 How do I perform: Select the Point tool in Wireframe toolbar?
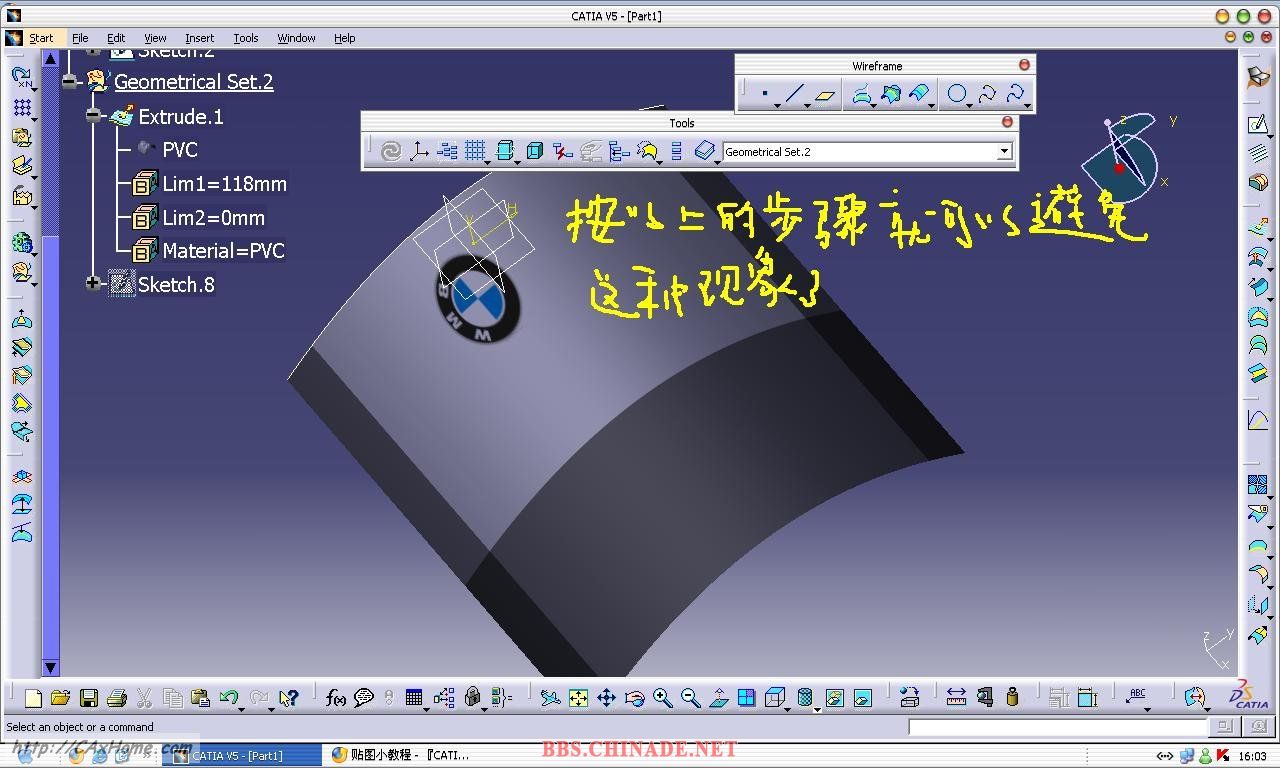[x=764, y=94]
